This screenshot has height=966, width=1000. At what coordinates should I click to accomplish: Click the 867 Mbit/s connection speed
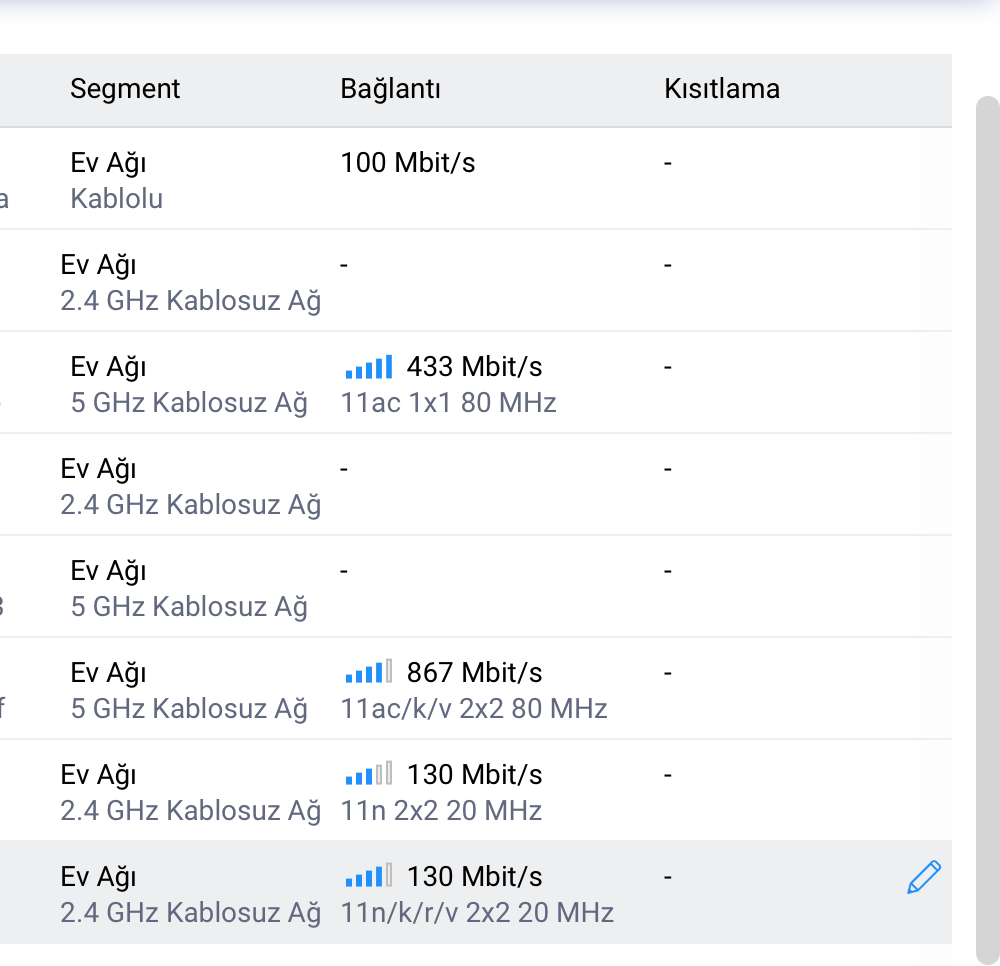click(x=474, y=673)
